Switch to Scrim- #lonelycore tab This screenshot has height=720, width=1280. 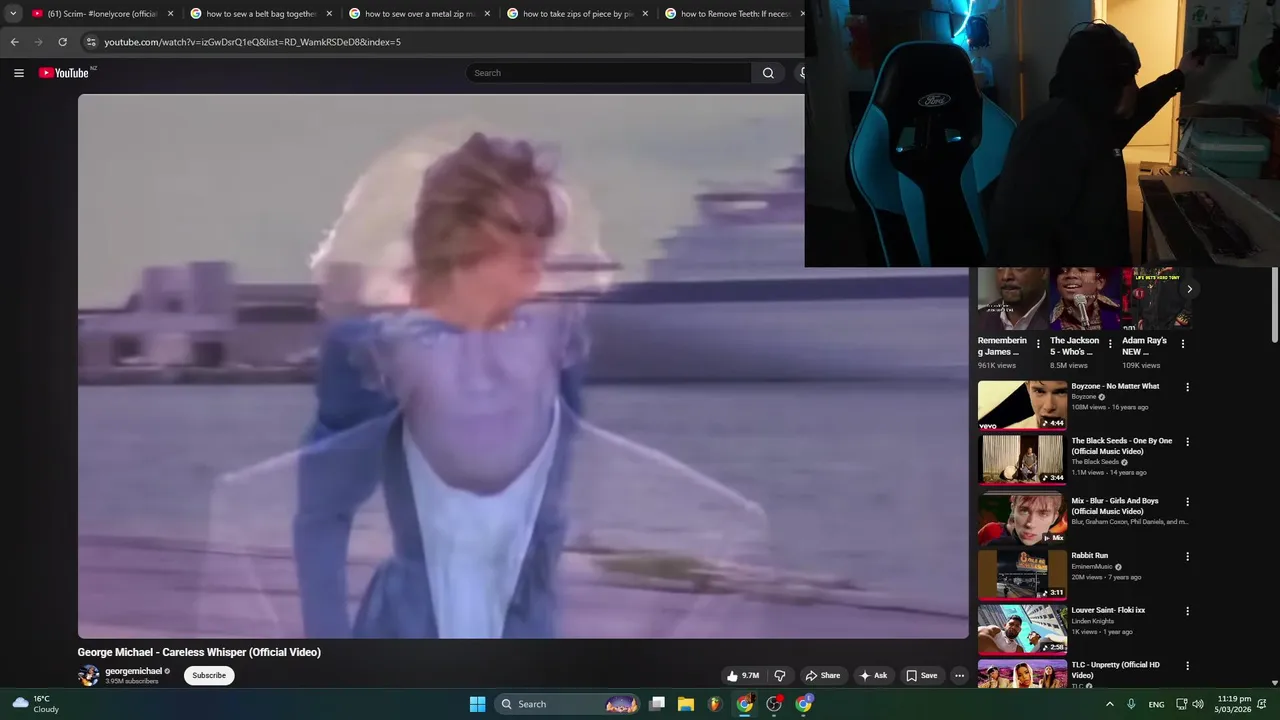pyautogui.click(x=101, y=14)
